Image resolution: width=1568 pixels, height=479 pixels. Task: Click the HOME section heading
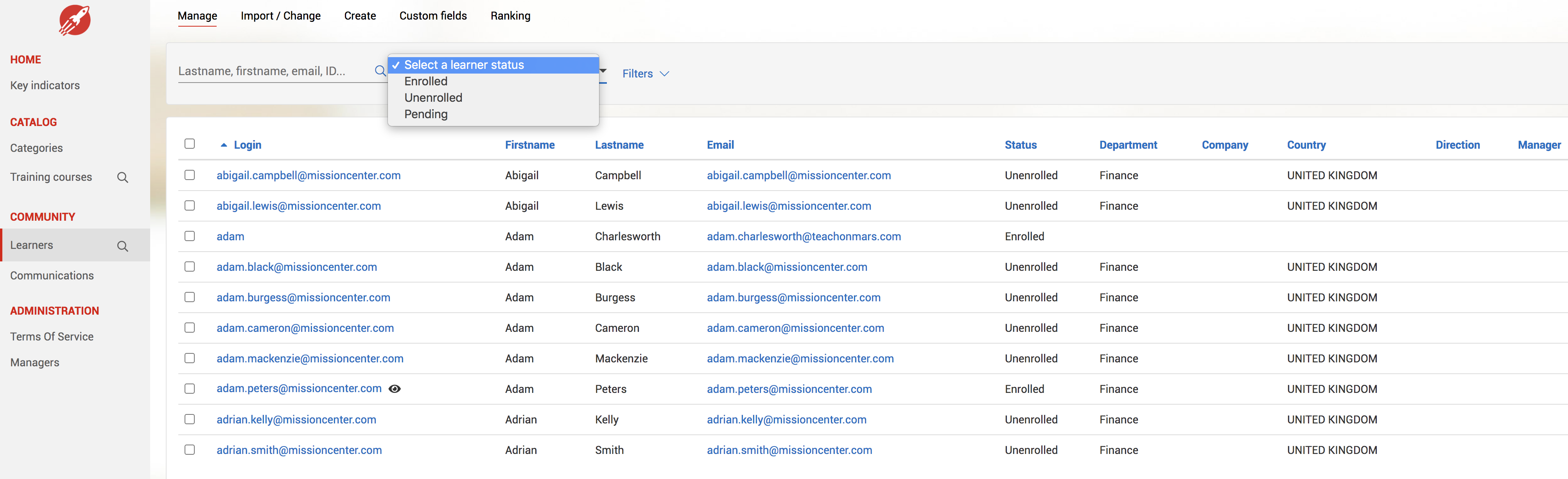(25, 60)
